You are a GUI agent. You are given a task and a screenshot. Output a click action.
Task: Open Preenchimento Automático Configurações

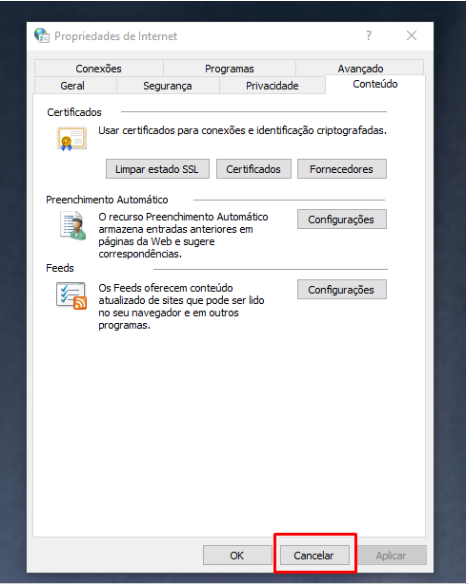[341, 219]
